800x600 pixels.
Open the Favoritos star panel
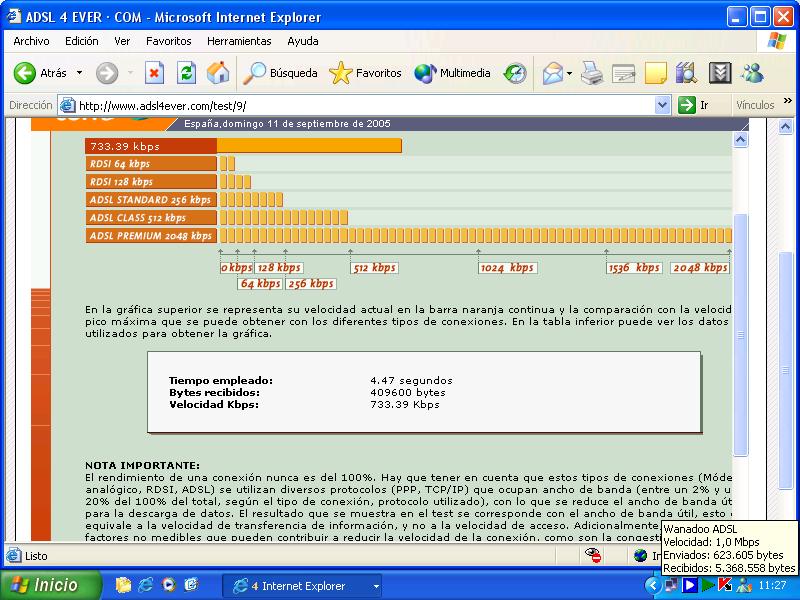coord(365,73)
